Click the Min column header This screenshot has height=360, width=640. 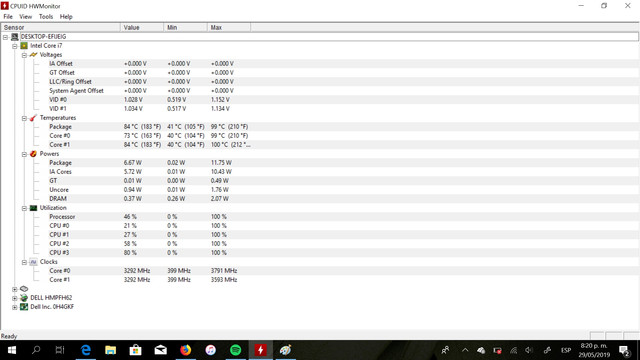(185, 27)
